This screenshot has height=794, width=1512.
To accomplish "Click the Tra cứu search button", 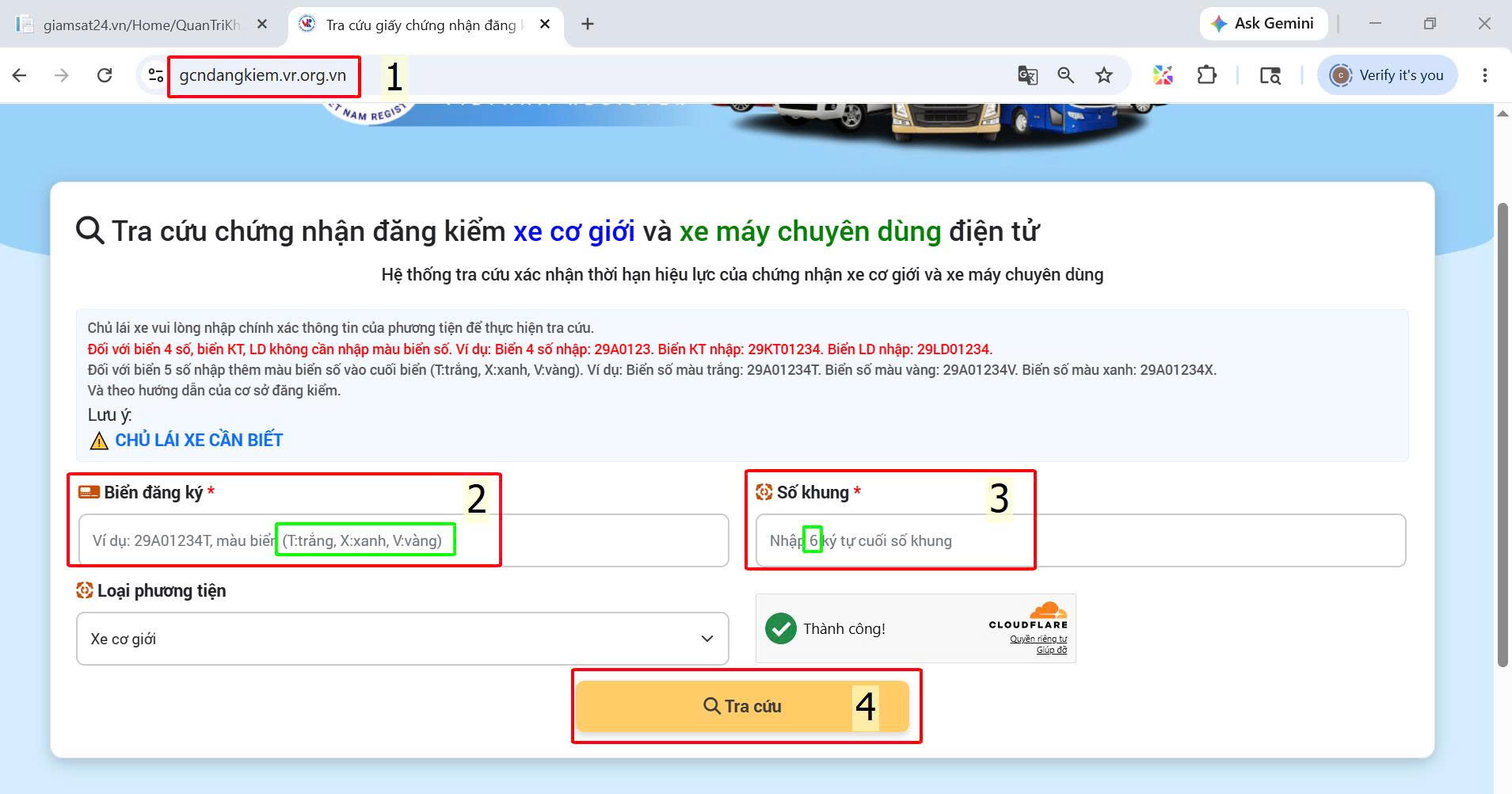I will 742,706.
